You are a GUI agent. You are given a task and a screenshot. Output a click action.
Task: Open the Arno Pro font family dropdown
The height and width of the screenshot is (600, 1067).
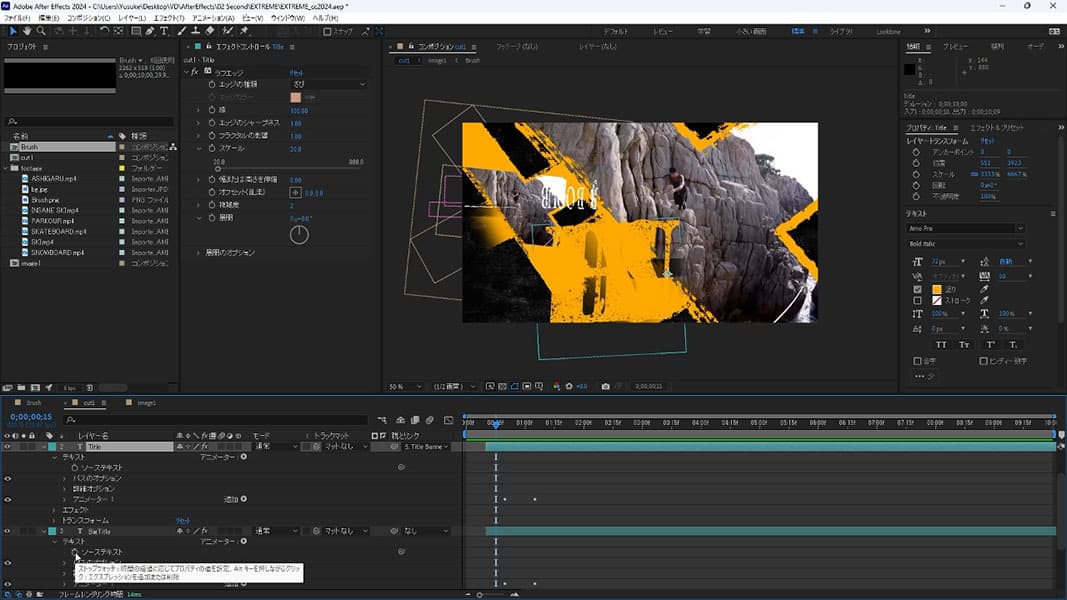click(965, 229)
